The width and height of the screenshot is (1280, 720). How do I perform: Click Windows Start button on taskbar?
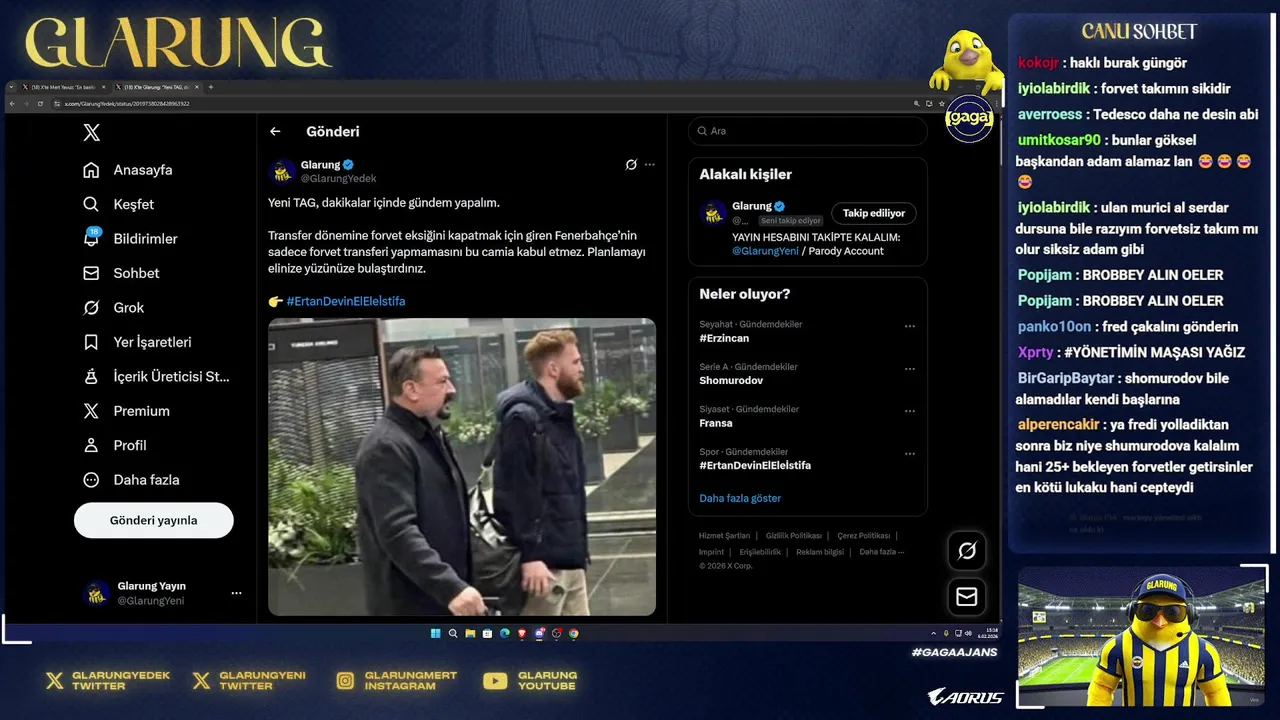pyautogui.click(x=435, y=633)
